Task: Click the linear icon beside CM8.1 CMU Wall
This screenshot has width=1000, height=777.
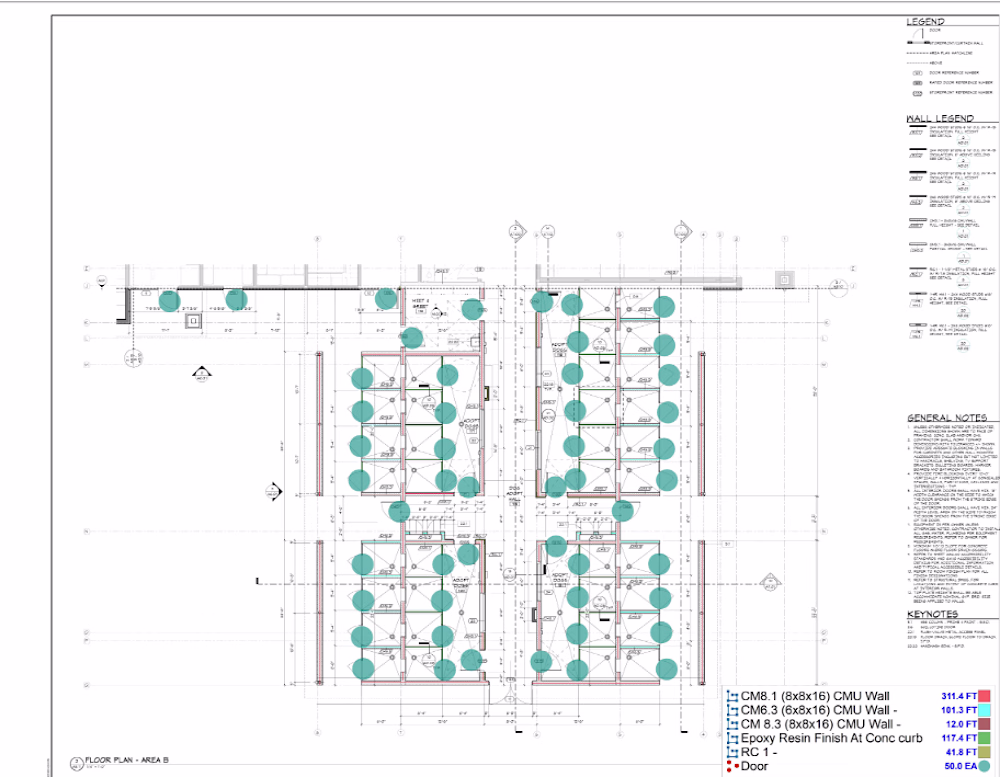Action: pos(732,697)
